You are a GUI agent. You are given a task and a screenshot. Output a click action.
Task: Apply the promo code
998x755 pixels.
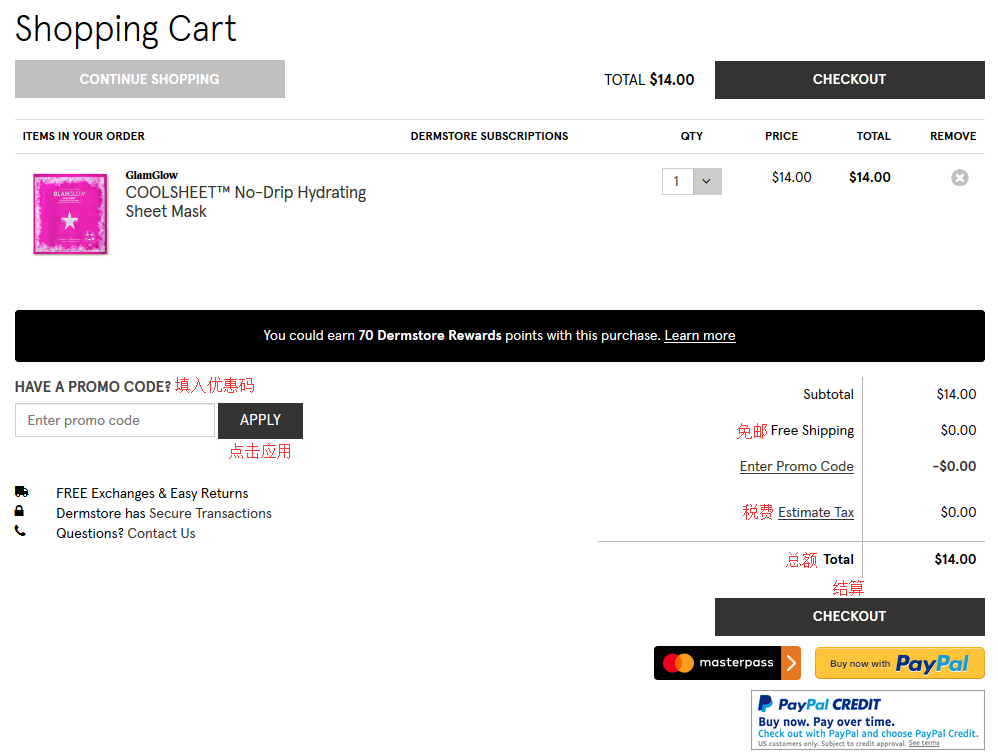coord(260,420)
